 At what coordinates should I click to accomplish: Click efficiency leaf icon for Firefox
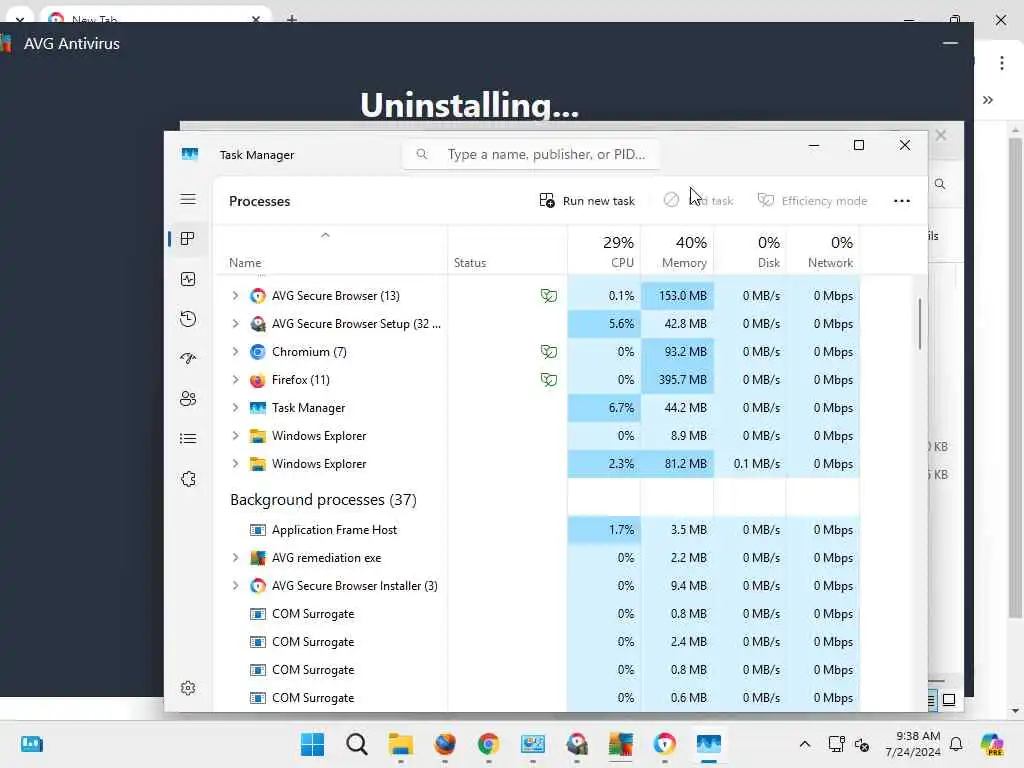tap(549, 379)
